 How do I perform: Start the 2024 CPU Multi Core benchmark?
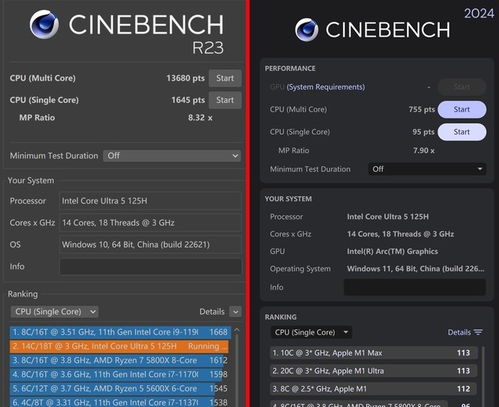462,109
